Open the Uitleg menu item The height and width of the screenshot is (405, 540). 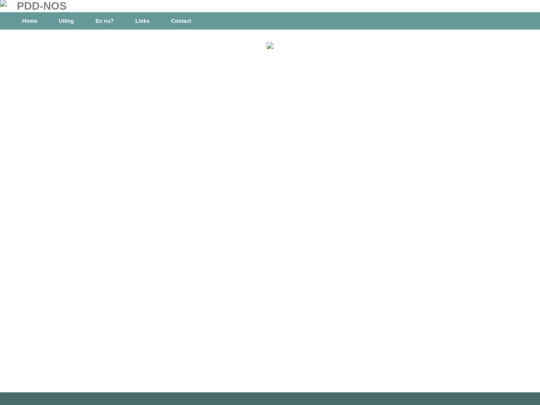(x=66, y=21)
